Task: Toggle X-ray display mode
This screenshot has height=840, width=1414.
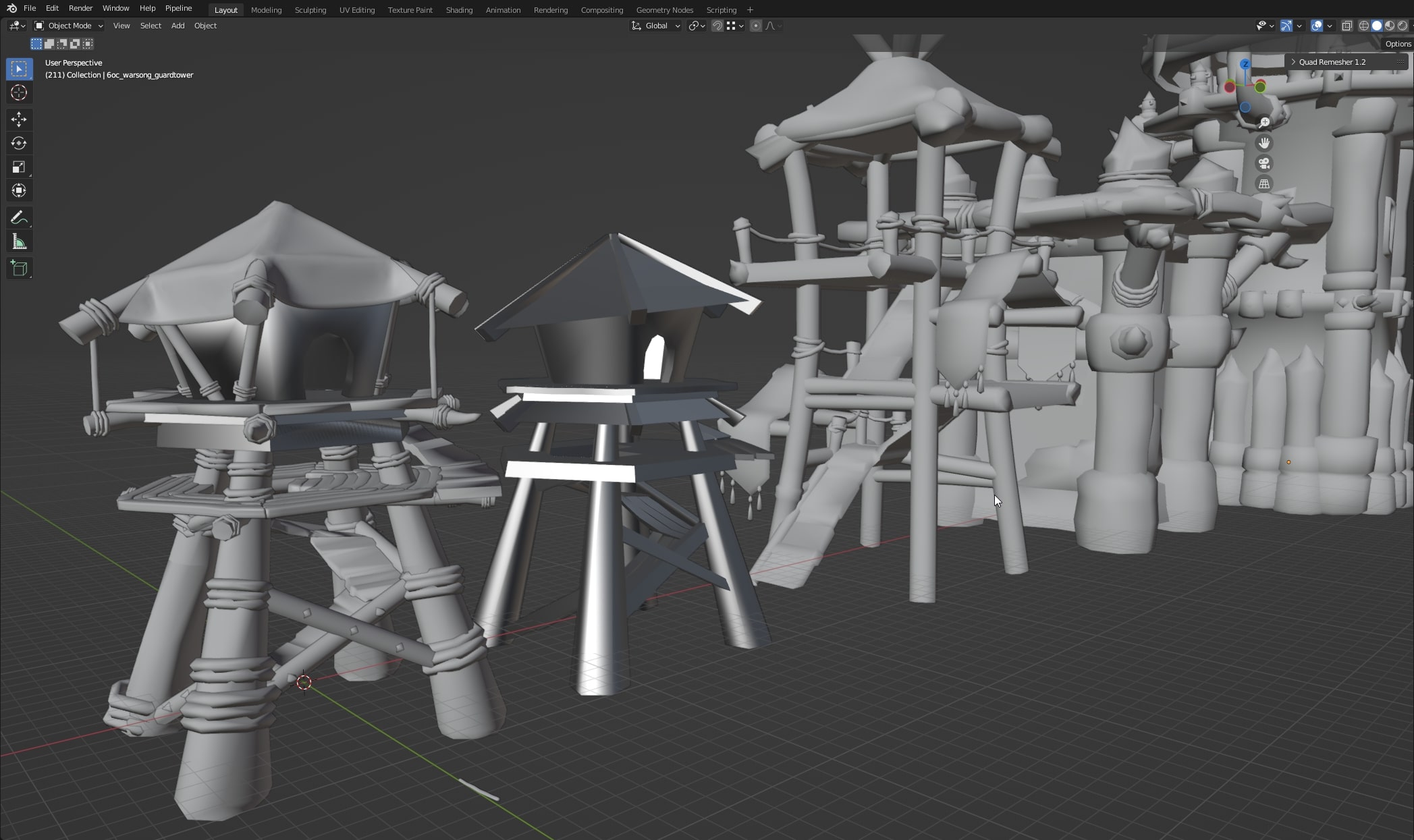Action: [1347, 26]
